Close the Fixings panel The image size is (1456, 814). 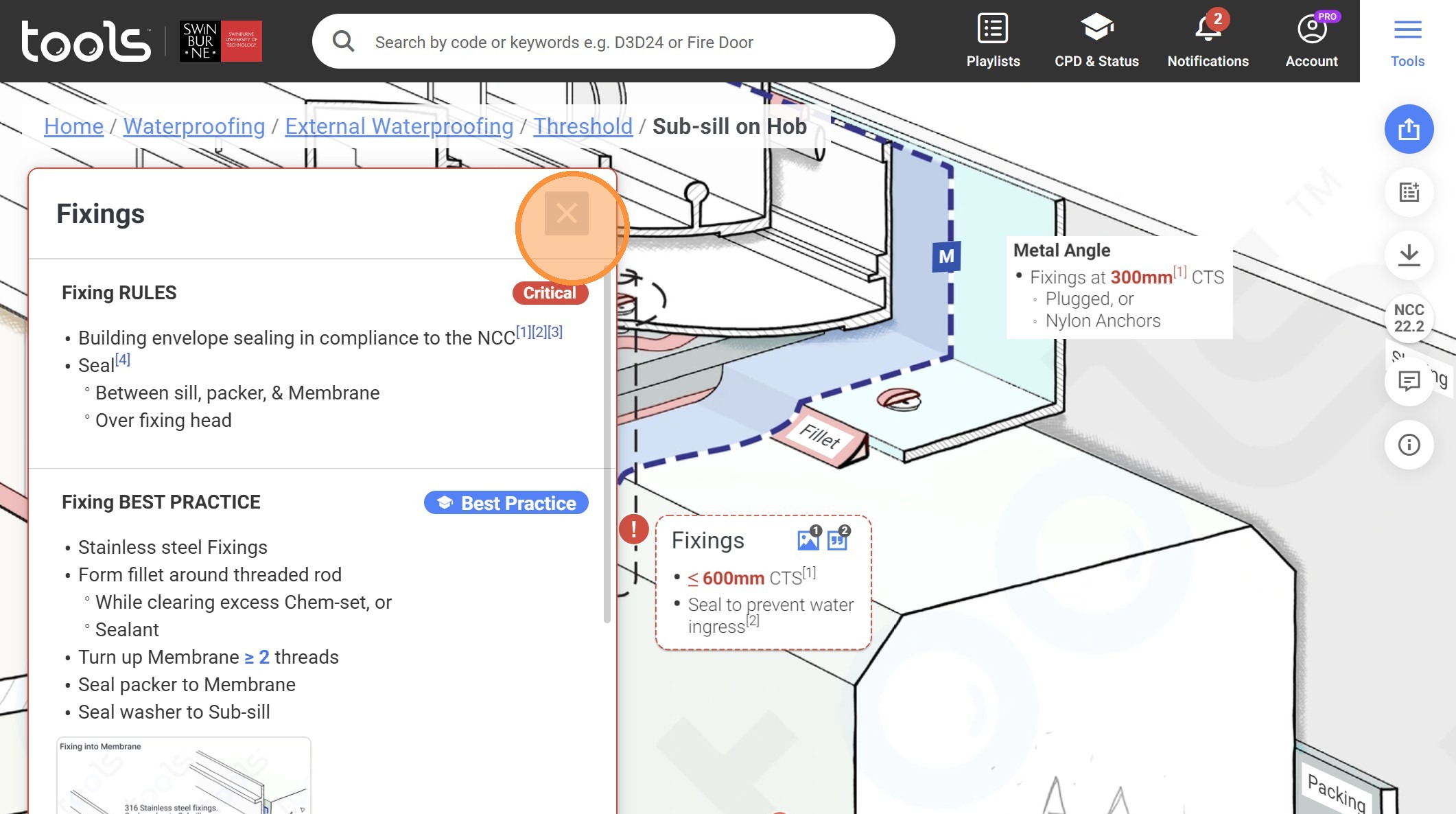(567, 213)
